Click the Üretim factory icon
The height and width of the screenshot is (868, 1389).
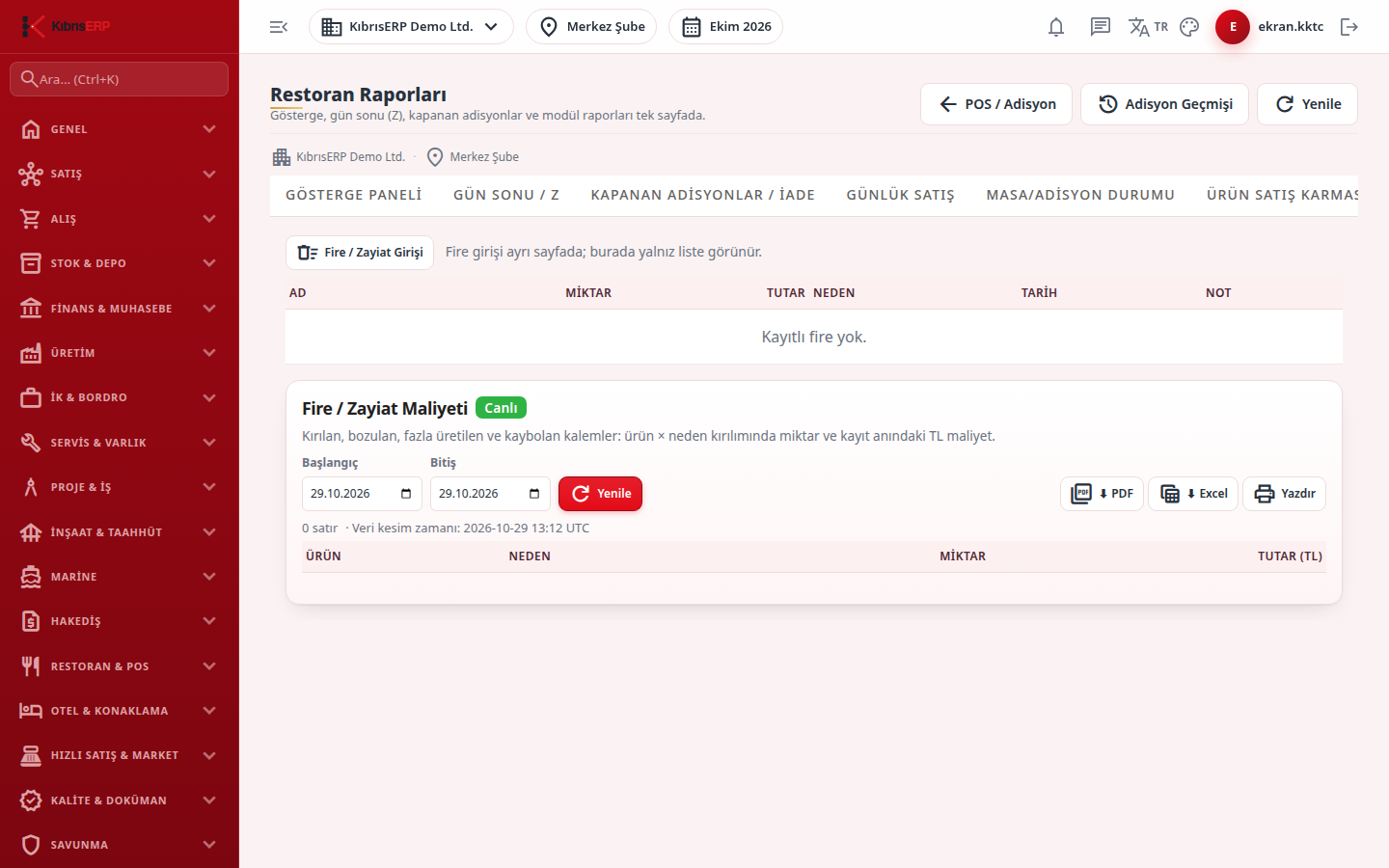pos(31,353)
